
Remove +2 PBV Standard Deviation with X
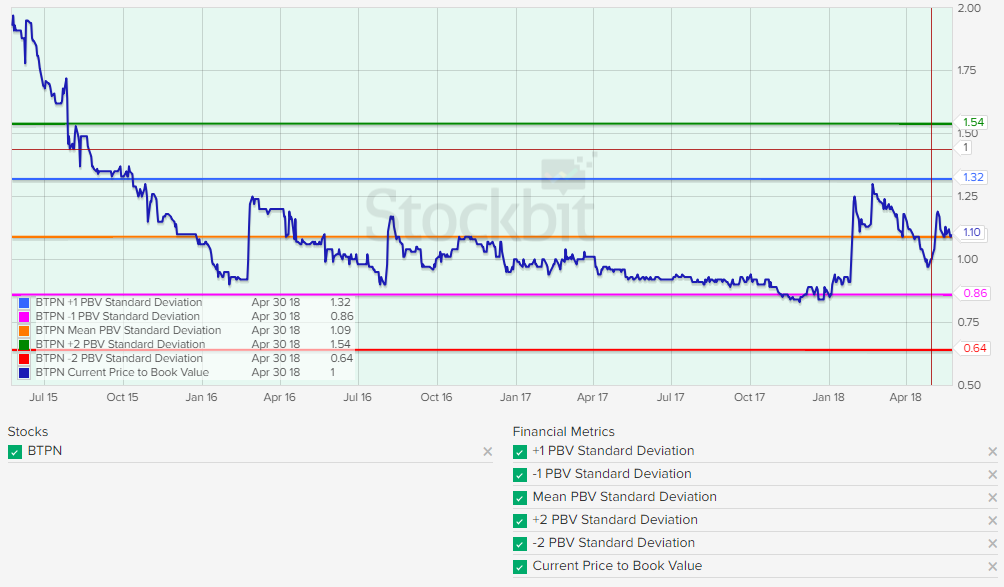point(992,521)
